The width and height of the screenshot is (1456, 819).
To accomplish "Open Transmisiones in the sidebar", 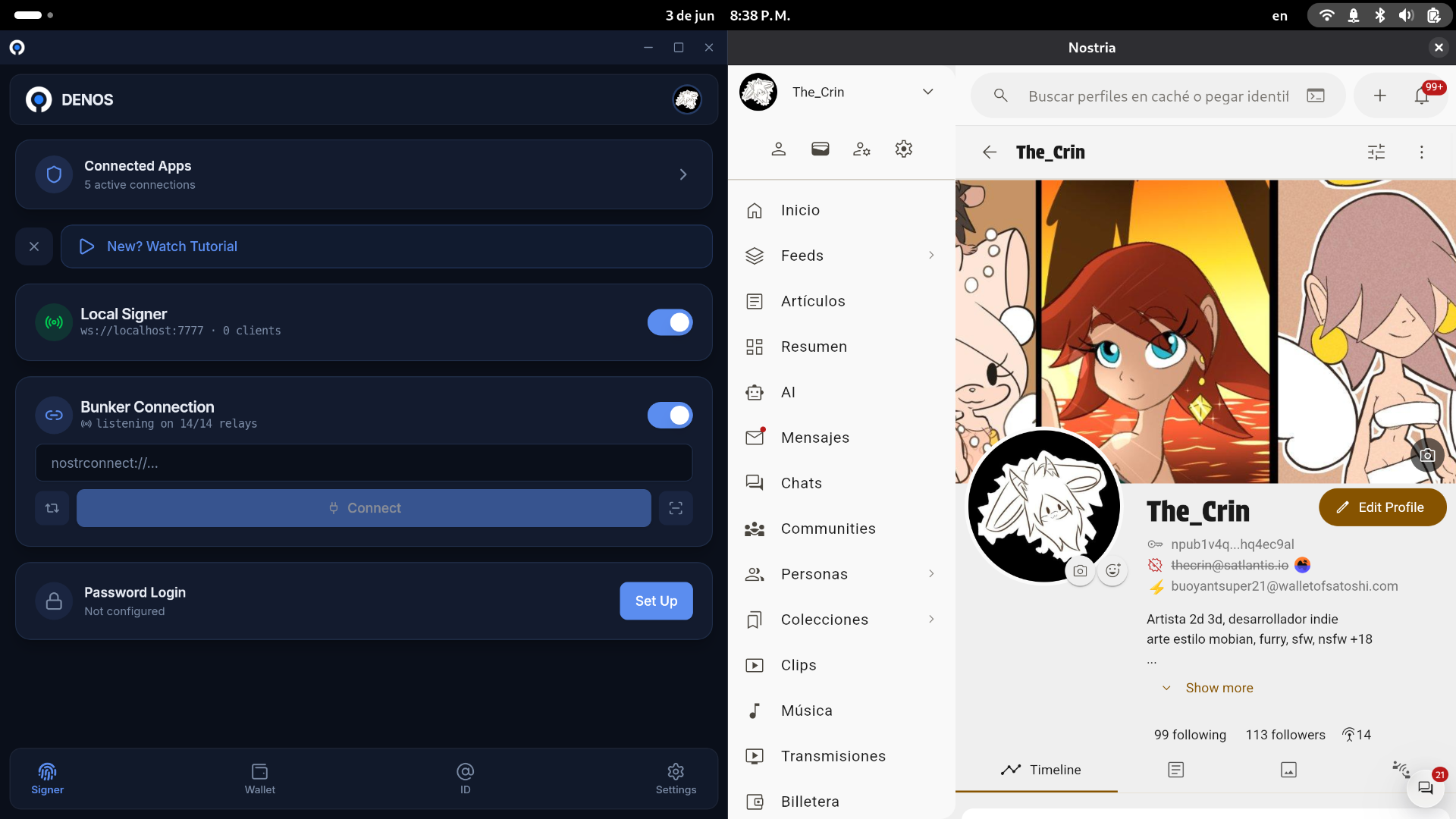I will point(840,756).
